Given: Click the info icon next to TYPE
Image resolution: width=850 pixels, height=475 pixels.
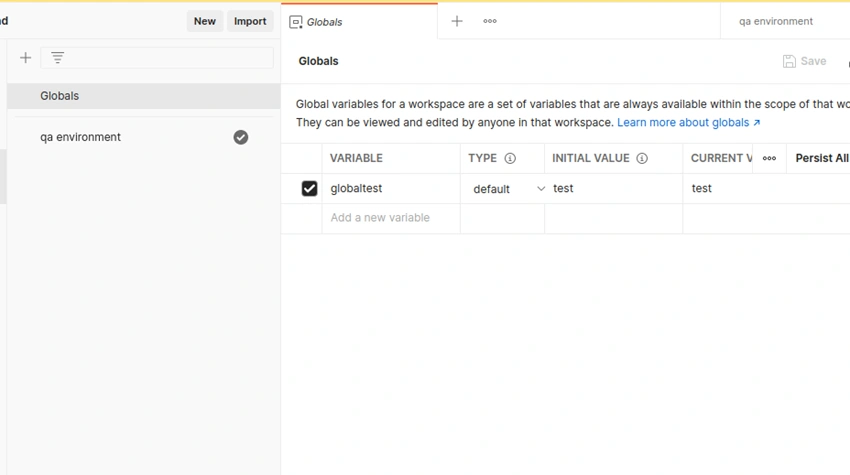Looking at the screenshot, I should tap(510, 158).
